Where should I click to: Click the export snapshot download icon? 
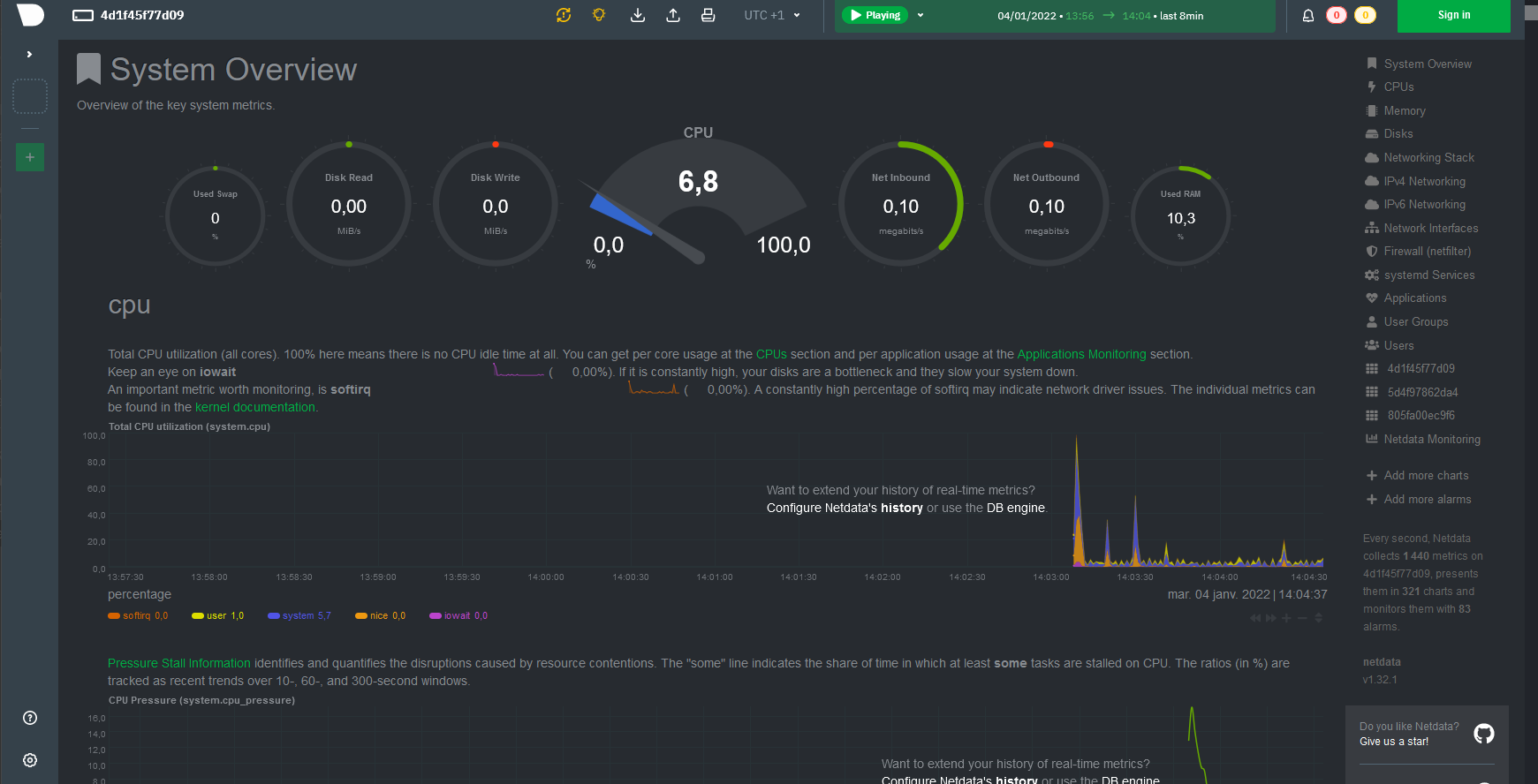(x=637, y=15)
